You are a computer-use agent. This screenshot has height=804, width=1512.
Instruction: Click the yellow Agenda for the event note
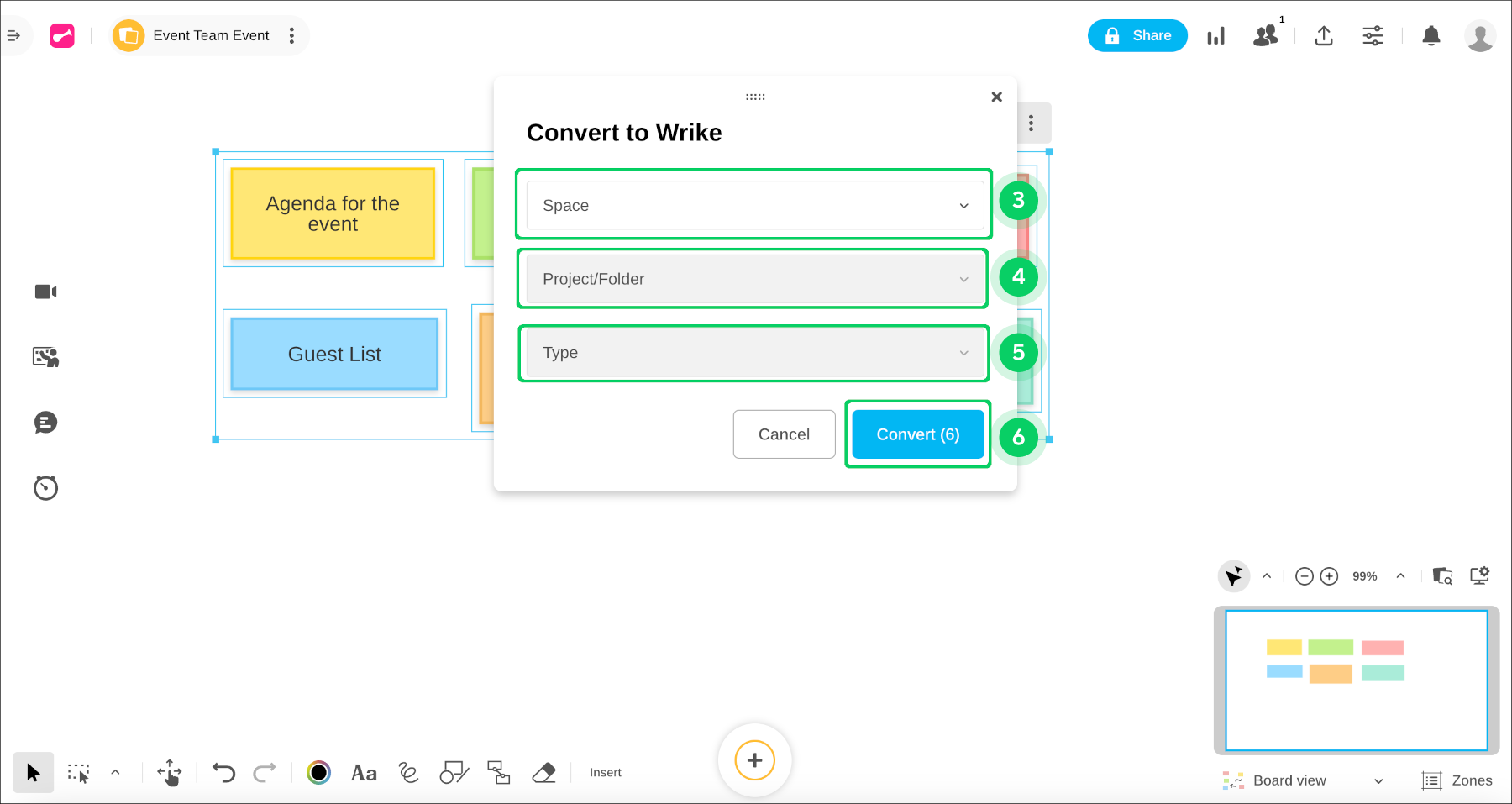tap(333, 213)
